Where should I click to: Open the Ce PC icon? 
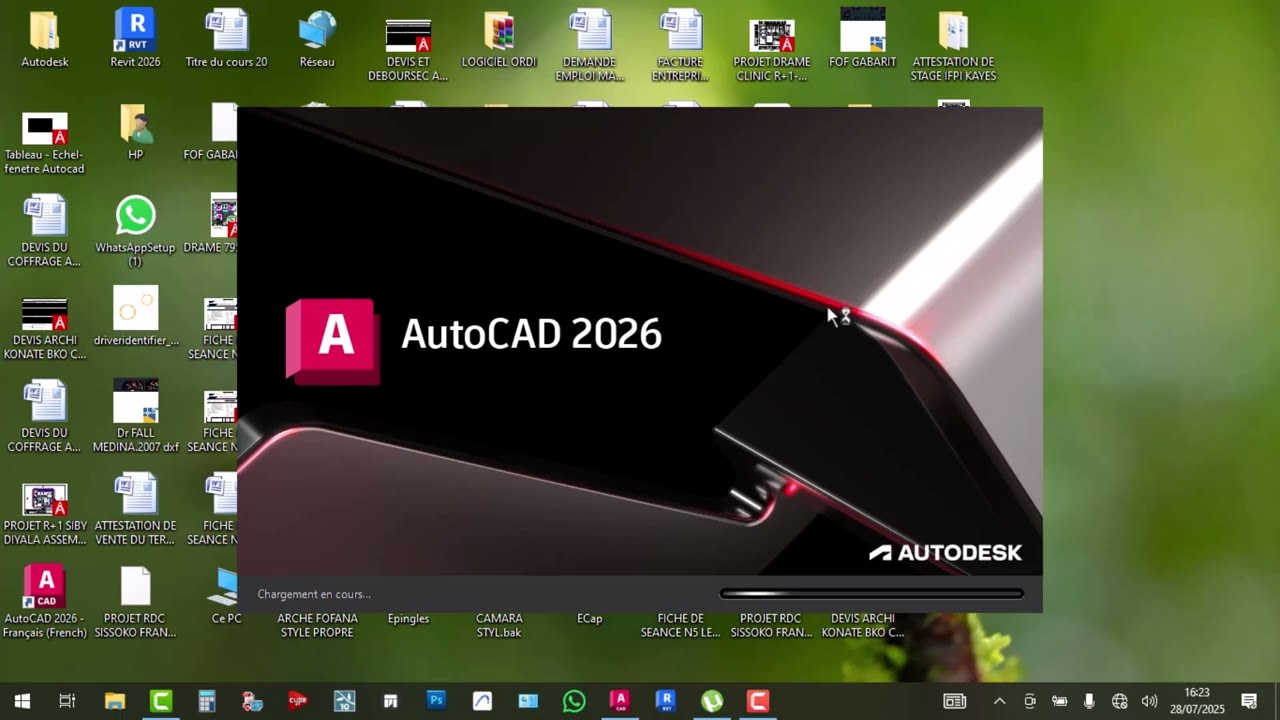tap(226, 595)
